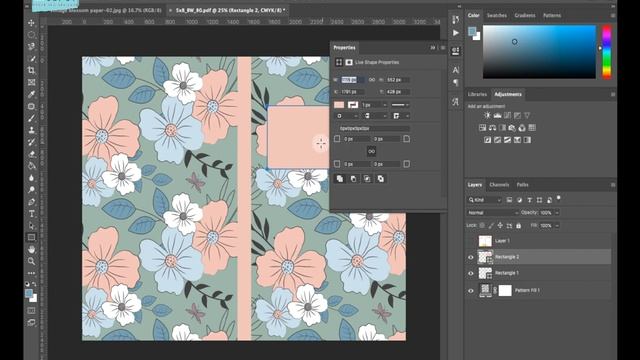Open the blend mode Normal dropdown
This screenshot has height=360, width=640.
(x=493, y=213)
